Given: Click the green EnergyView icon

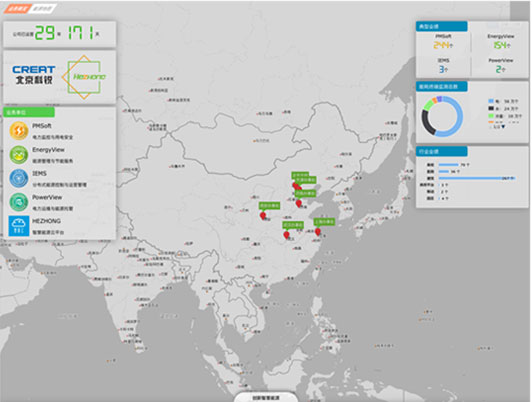Looking at the screenshot, I should click(19, 155).
